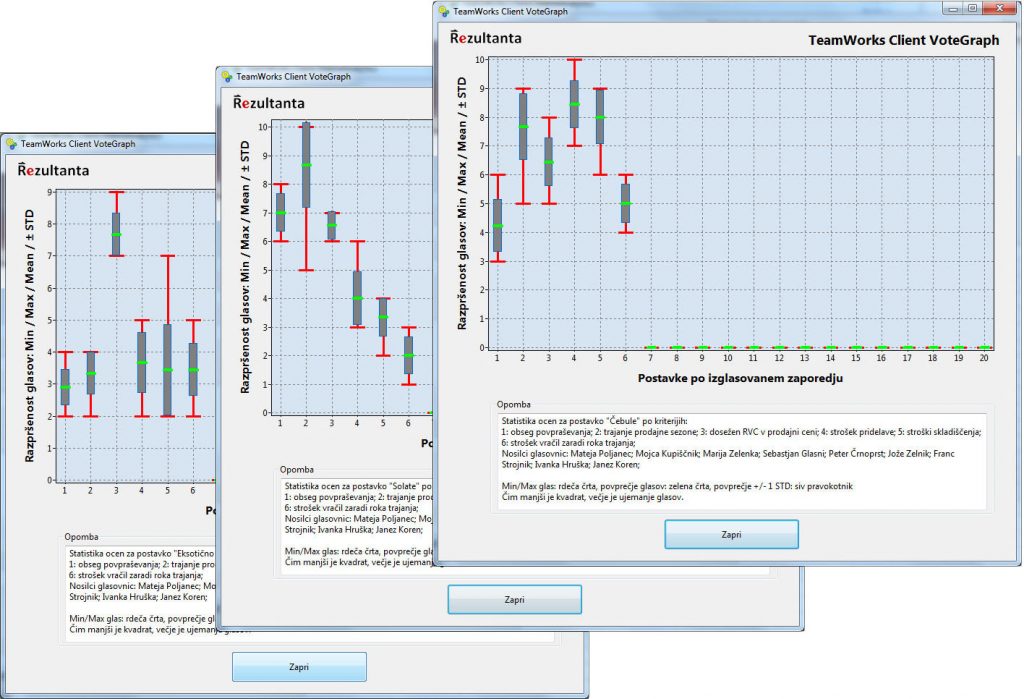Click the back-left window's Rezultanta heading
The width and height of the screenshot is (1024, 699).
tap(53, 170)
